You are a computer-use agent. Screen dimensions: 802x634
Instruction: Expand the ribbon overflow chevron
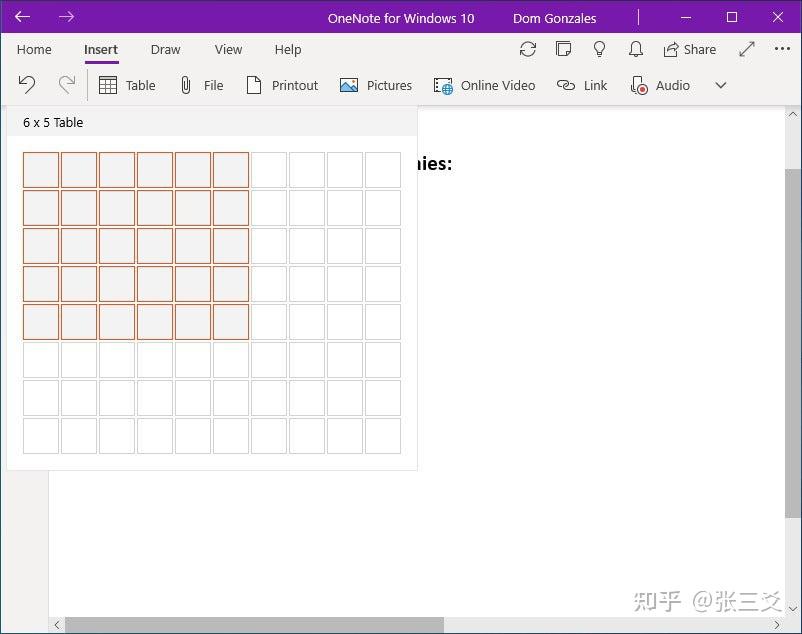click(720, 86)
